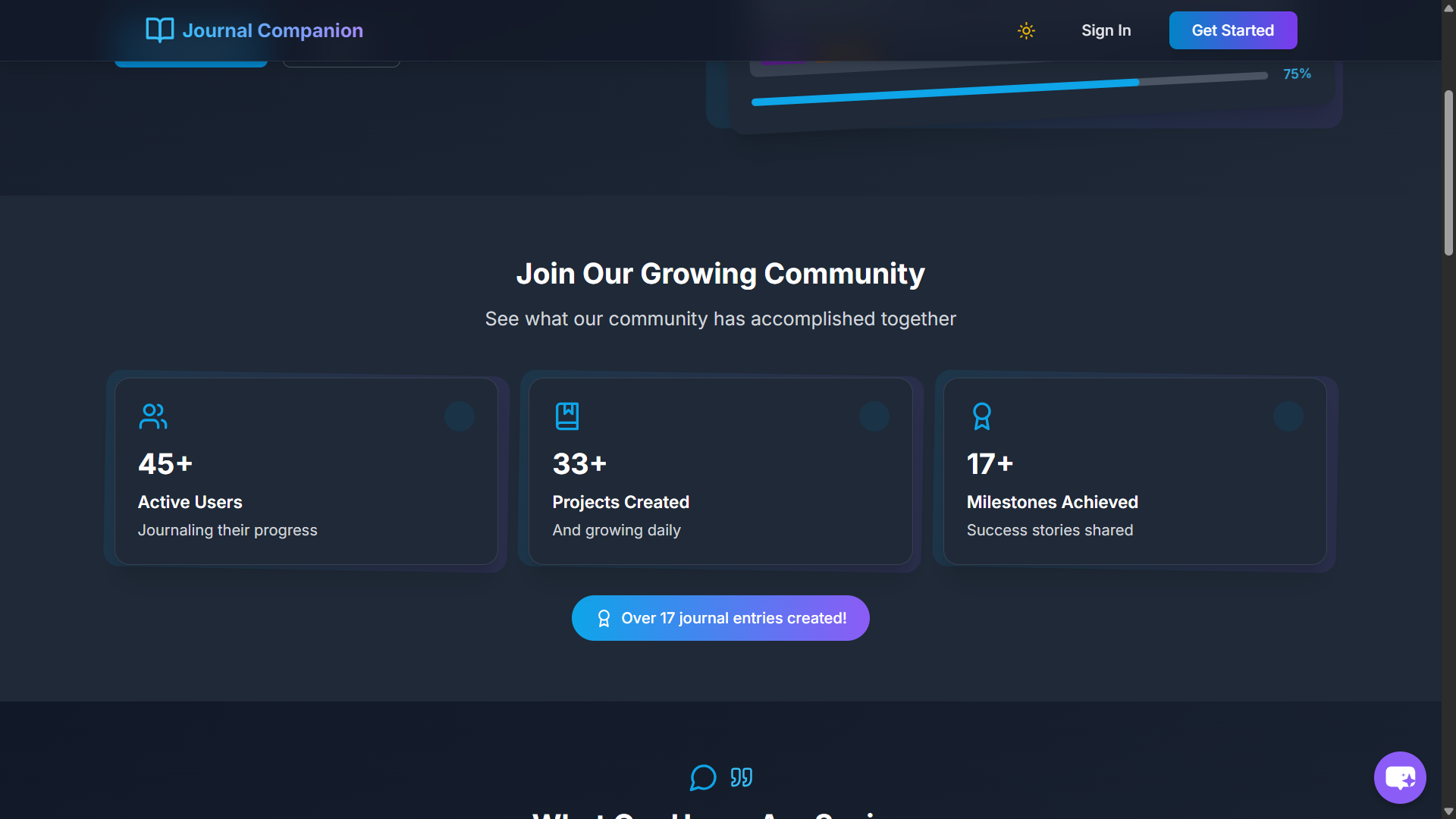Click the speech bubble icon above testimonials
Viewport: 1456px width, 819px height.
pyautogui.click(x=702, y=777)
